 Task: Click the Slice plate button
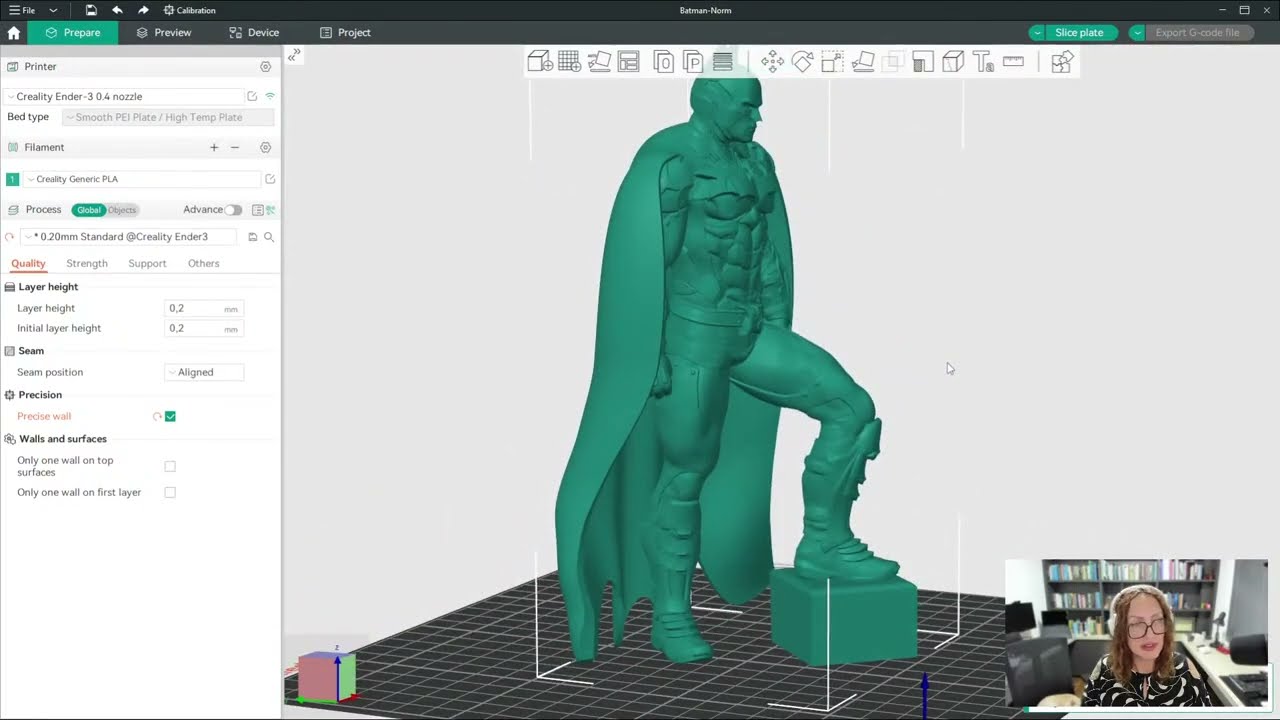coord(1080,32)
